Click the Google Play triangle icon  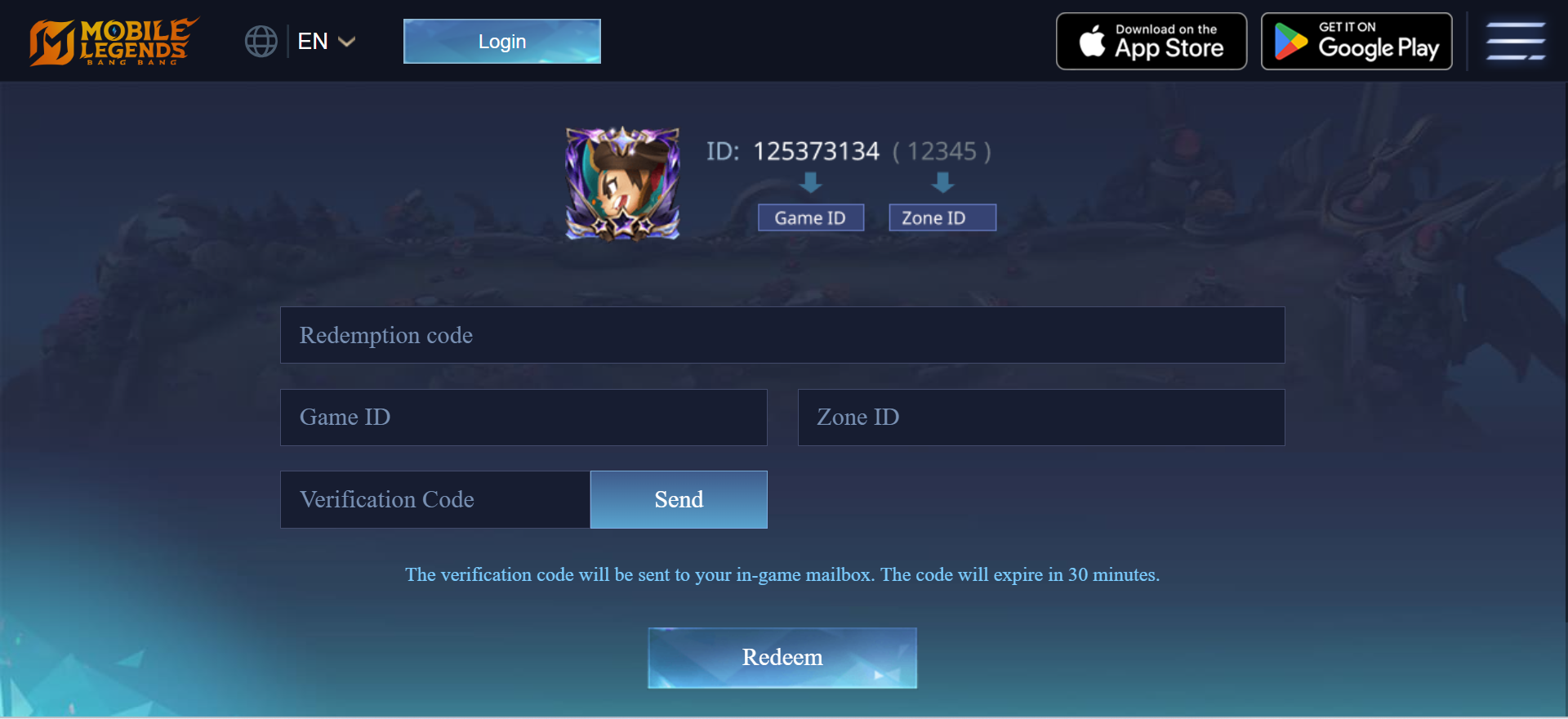1291,42
